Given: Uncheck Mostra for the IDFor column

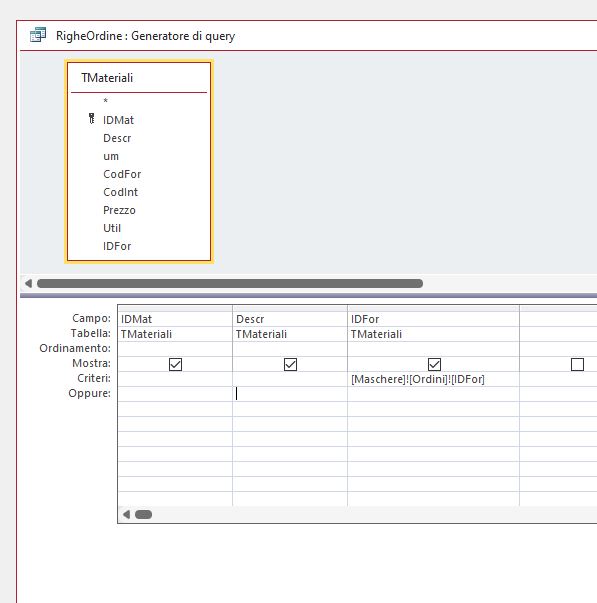Looking at the screenshot, I should pyautogui.click(x=434, y=364).
